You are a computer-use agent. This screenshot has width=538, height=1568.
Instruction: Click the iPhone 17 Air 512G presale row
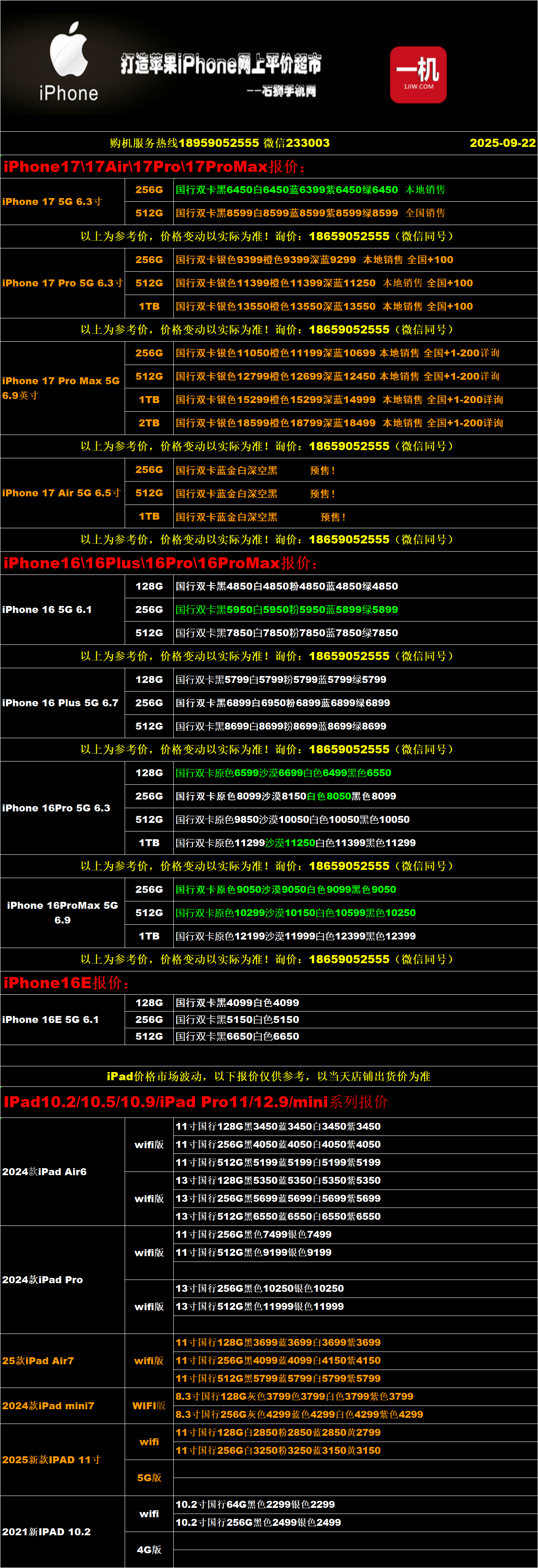point(256,493)
